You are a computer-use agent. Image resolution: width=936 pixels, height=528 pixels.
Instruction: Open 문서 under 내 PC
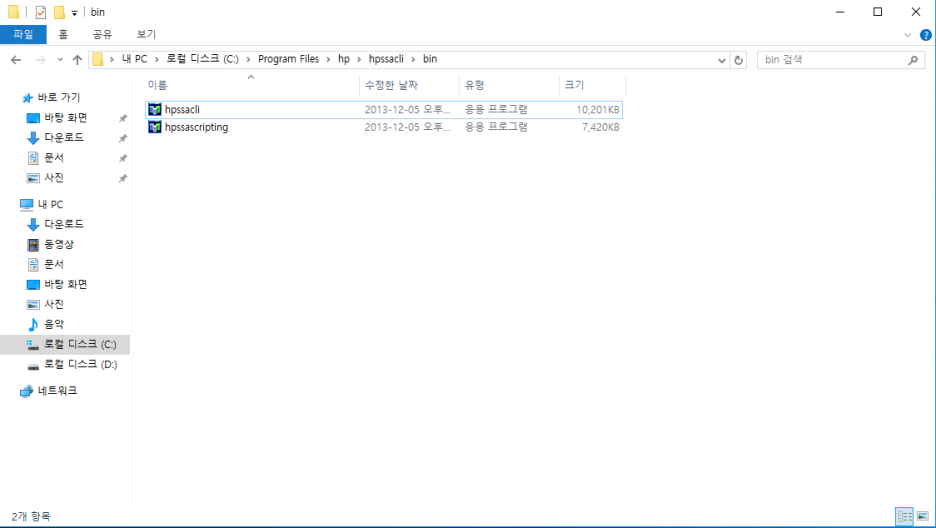click(54, 264)
